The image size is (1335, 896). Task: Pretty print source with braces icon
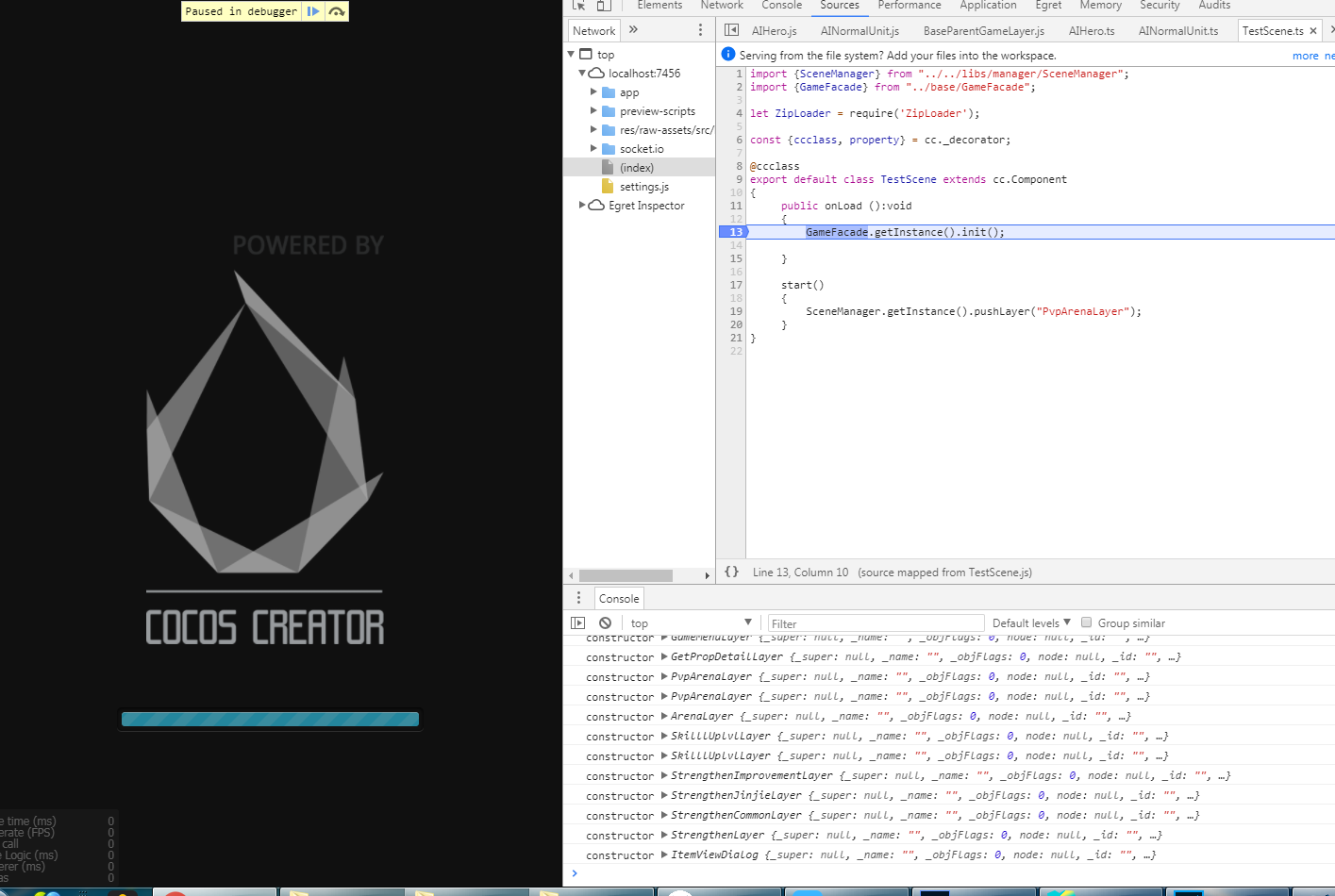(x=731, y=572)
